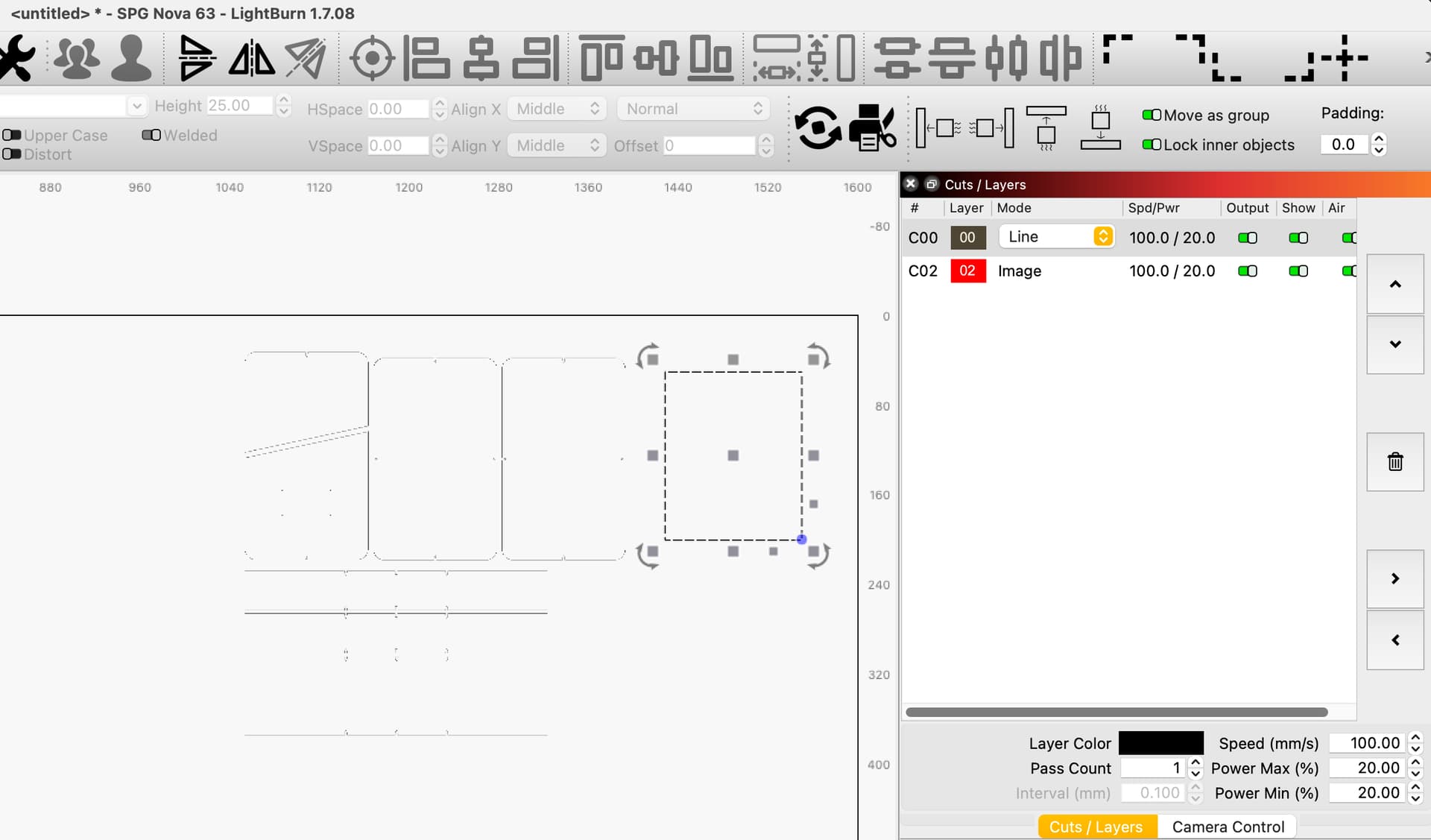
Task: Align the selected objects on their vertical centers
Action: [657, 58]
